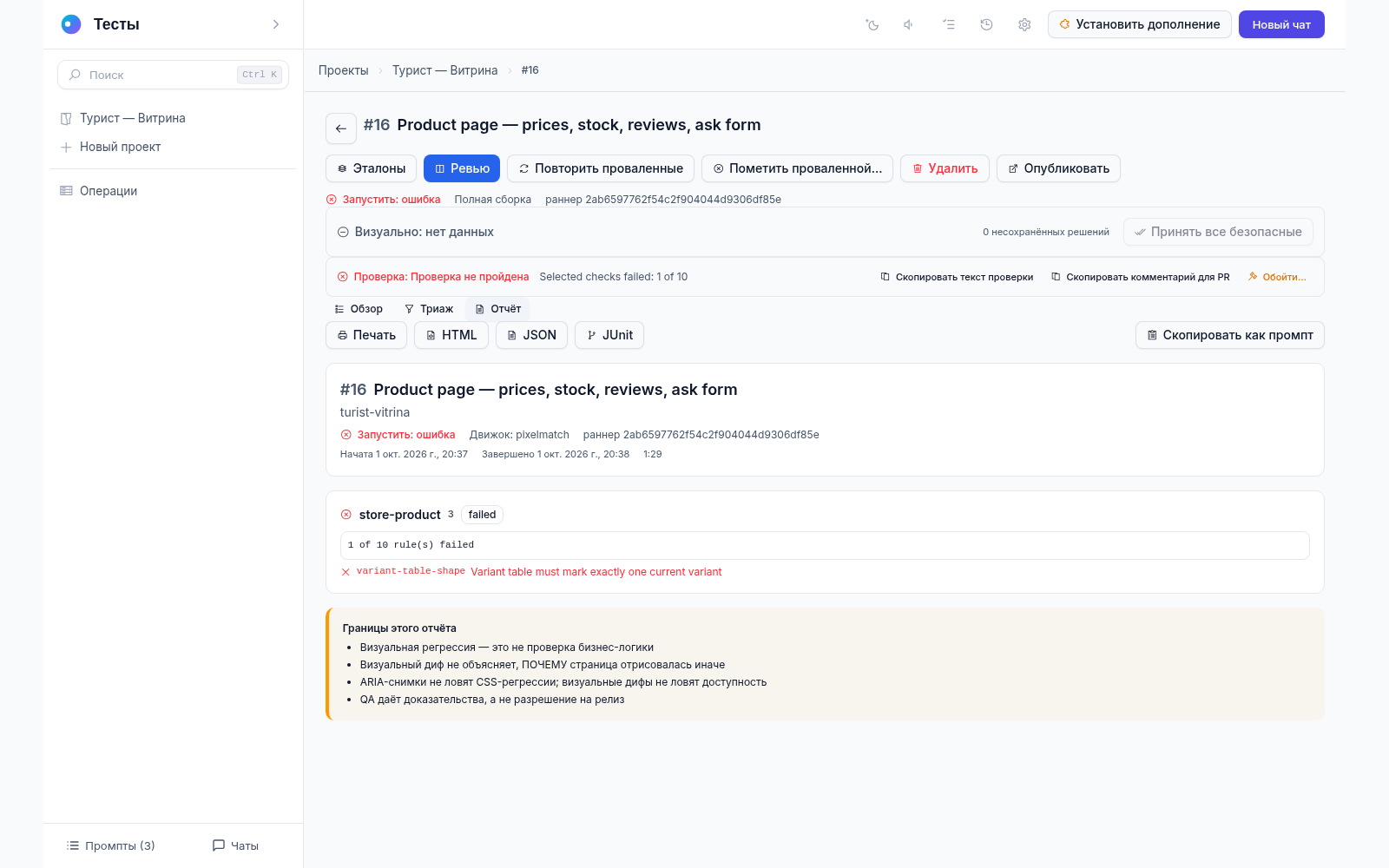Click Пометить проваленной button
Image resolution: width=1389 pixels, height=868 pixels.
(797, 168)
